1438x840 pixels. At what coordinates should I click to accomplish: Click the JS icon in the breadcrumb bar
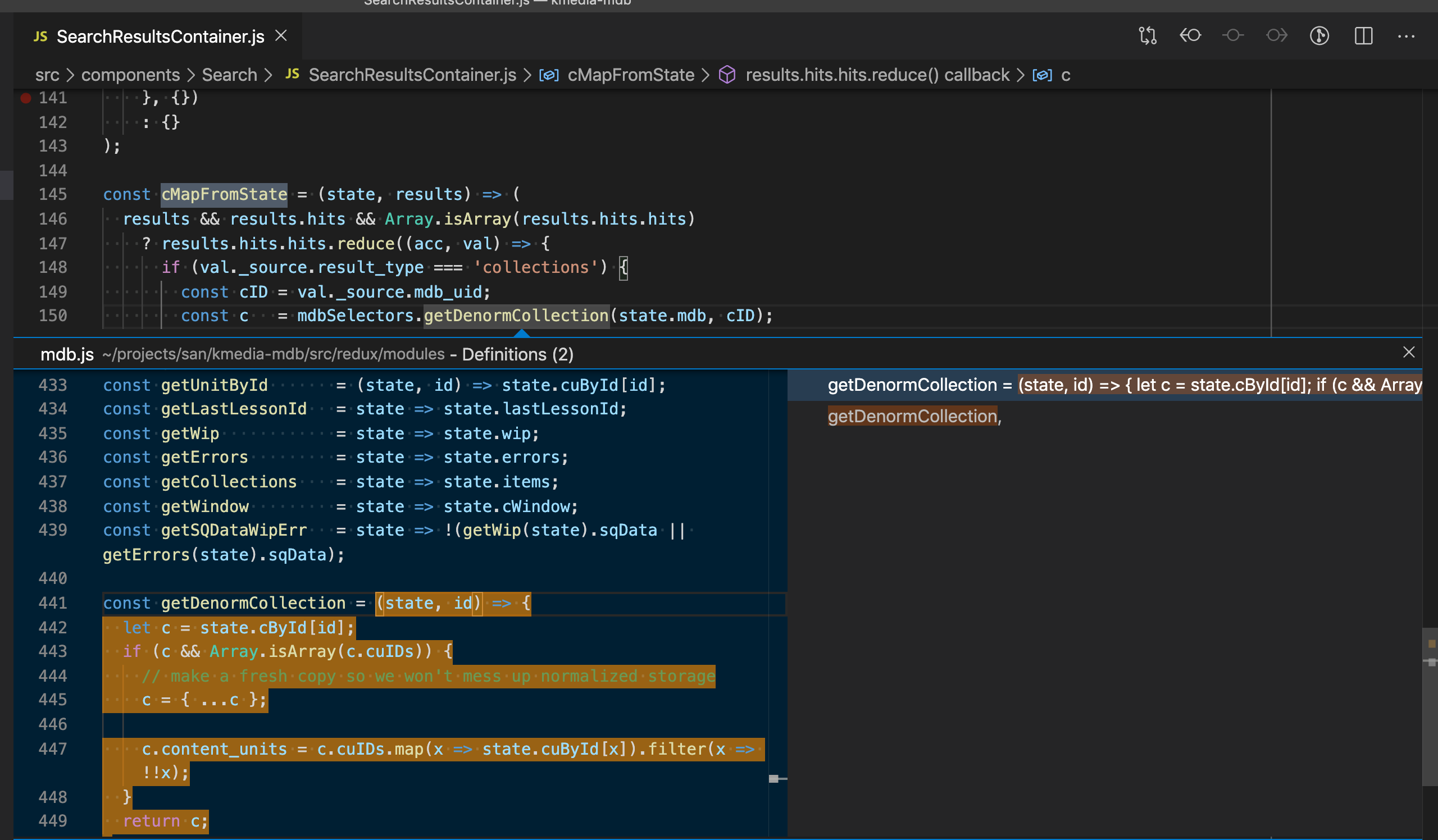[x=293, y=74]
